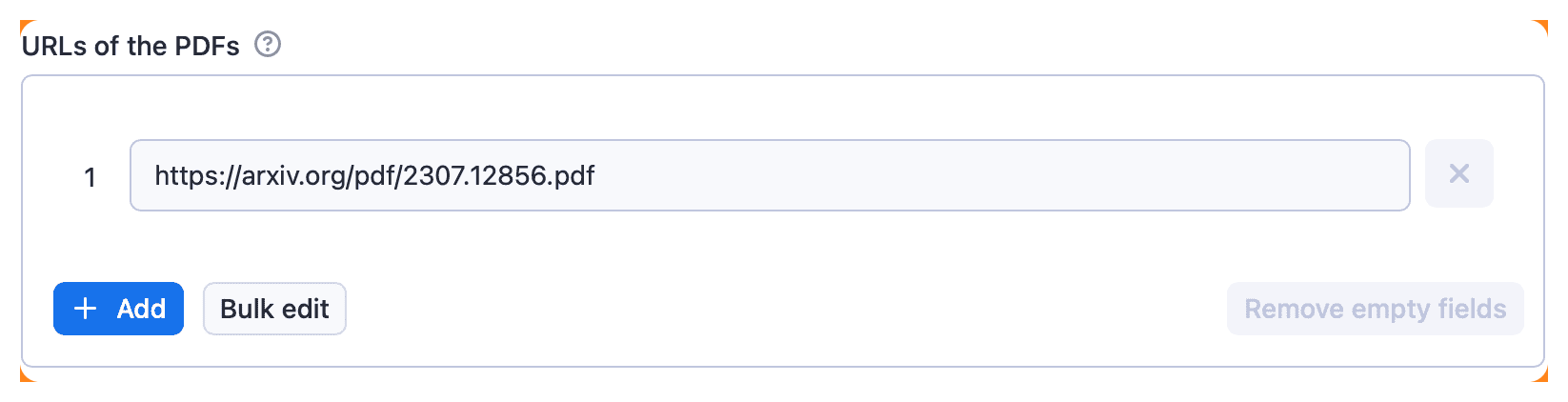Click the row number 1 label

tap(90, 177)
